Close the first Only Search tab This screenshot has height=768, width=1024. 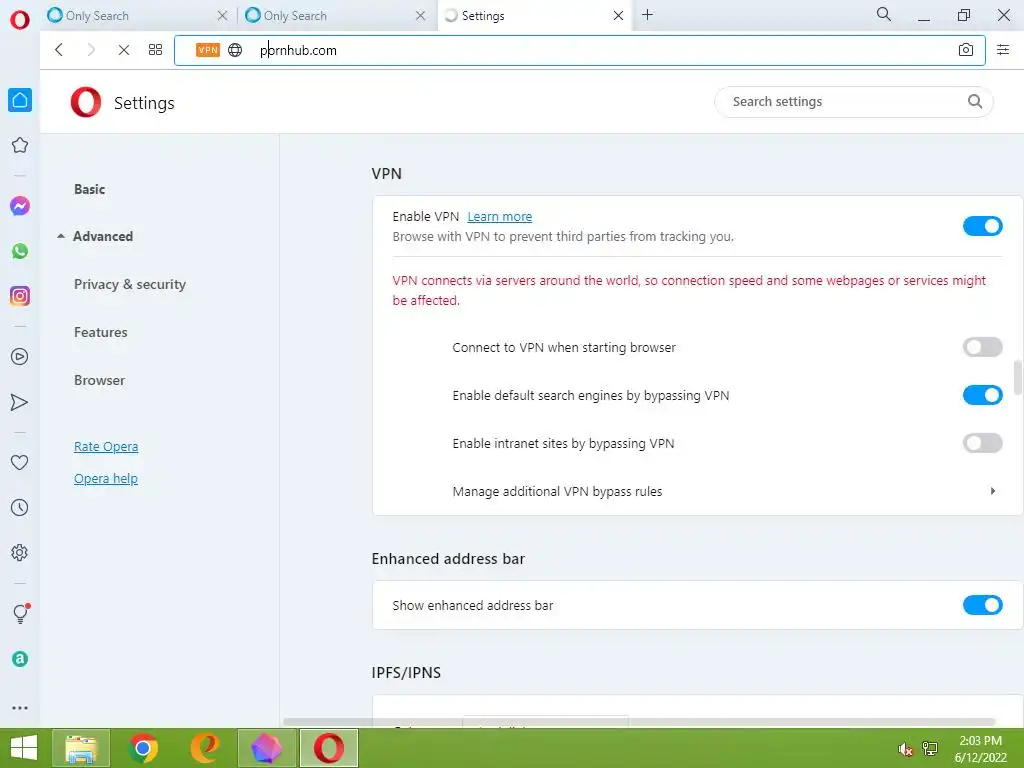pos(222,16)
